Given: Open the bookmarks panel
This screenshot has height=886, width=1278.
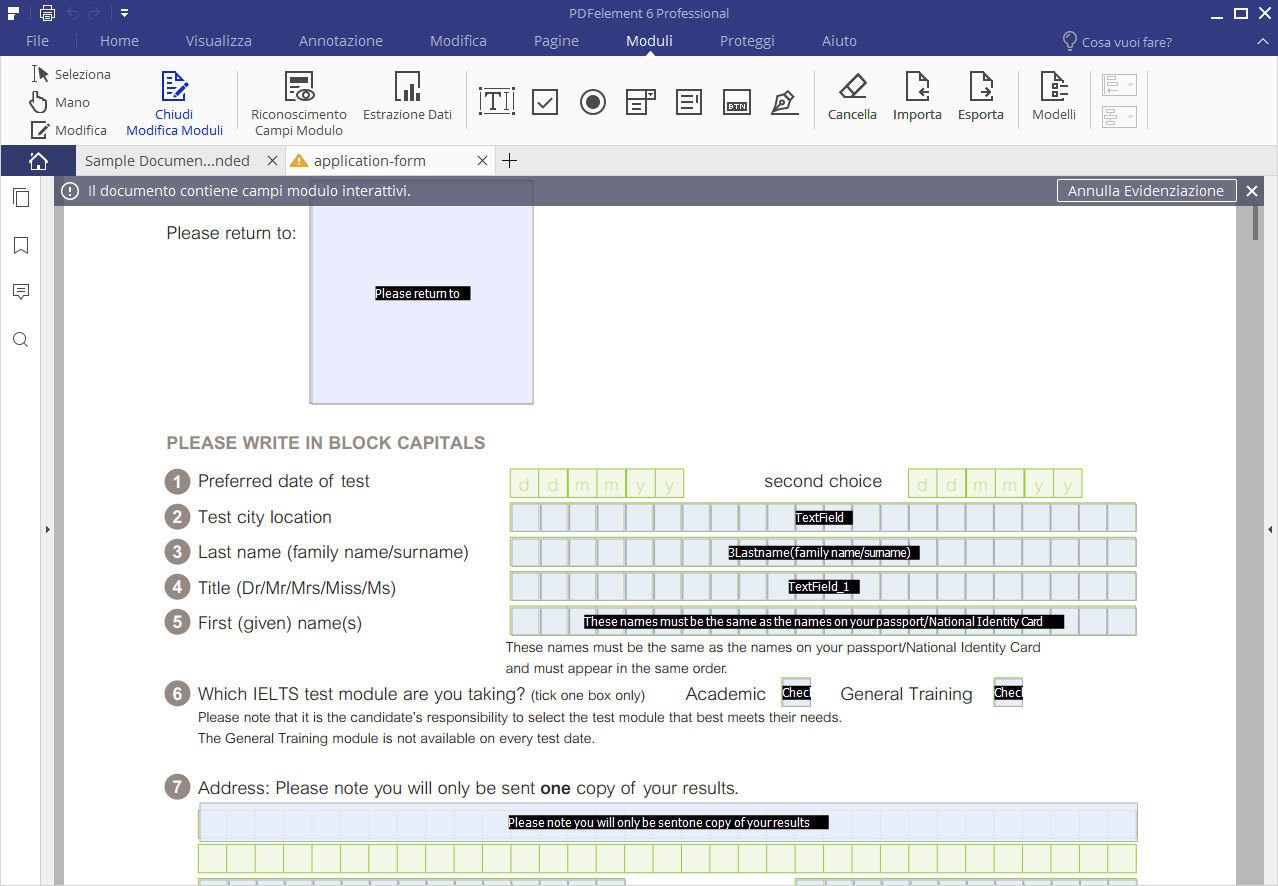Looking at the screenshot, I should [x=20, y=245].
